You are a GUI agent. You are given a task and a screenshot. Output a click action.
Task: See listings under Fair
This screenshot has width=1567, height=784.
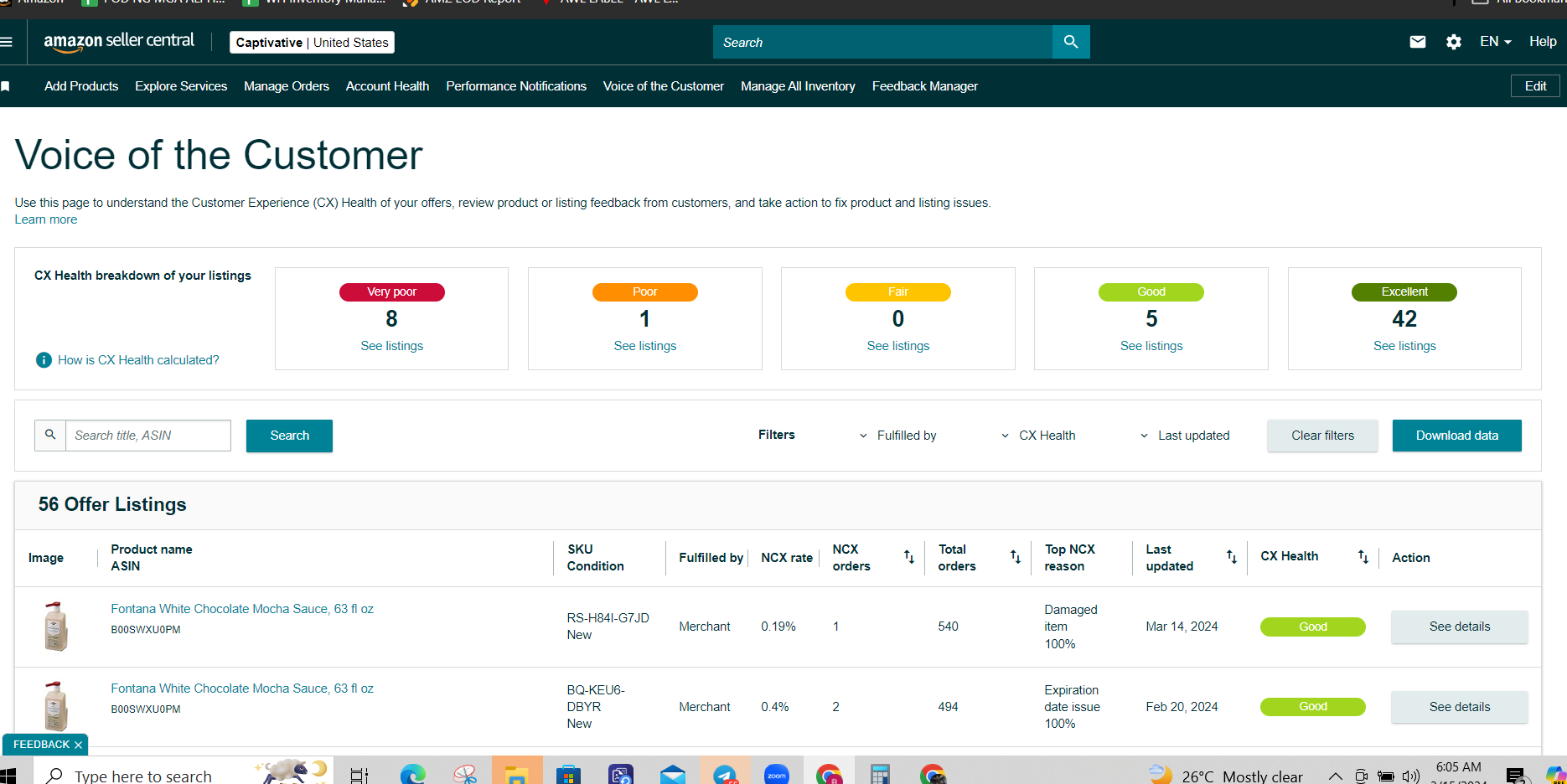pyautogui.click(x=898, y=346)
